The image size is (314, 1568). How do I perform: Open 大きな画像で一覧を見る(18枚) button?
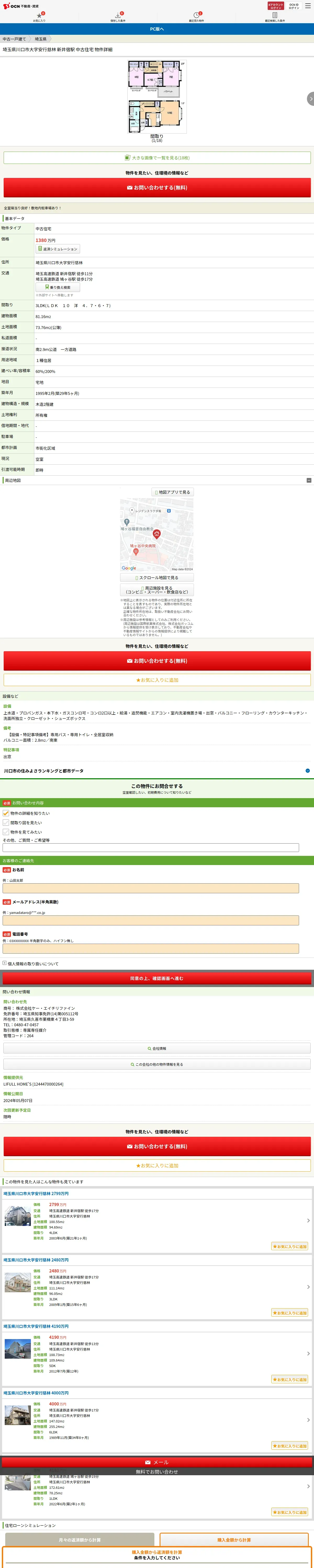pos(157,158)
